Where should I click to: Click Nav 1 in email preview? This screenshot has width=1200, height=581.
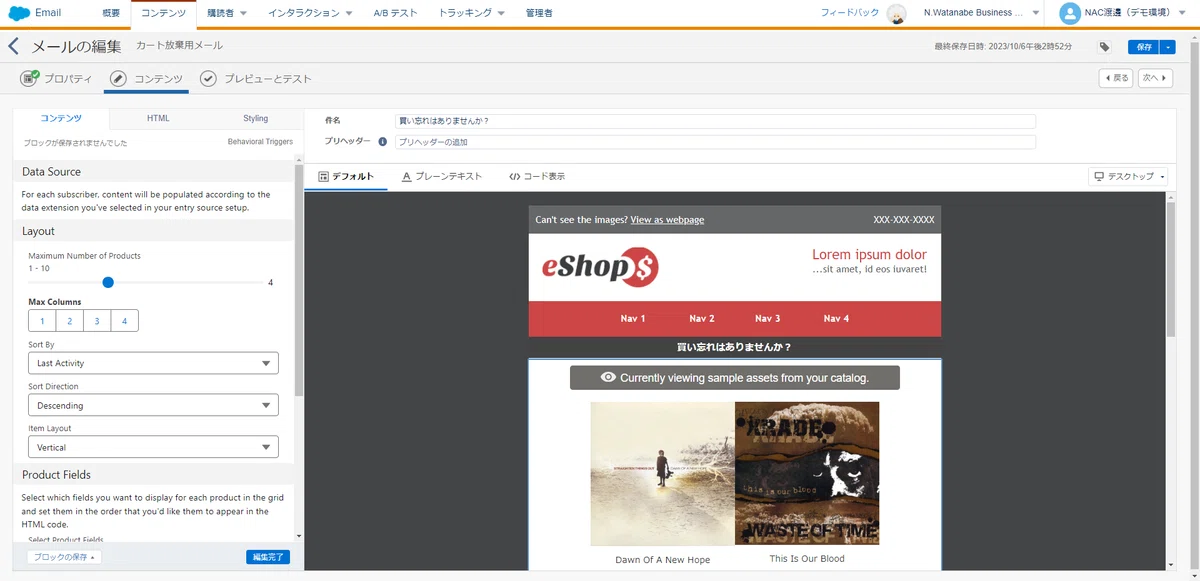click(633, 318)
